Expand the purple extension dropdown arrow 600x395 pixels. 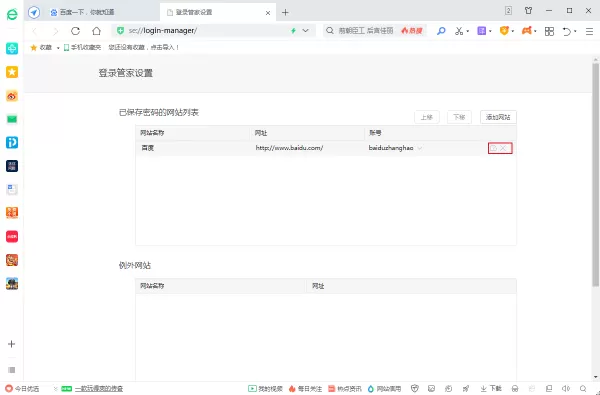[490, 31]
